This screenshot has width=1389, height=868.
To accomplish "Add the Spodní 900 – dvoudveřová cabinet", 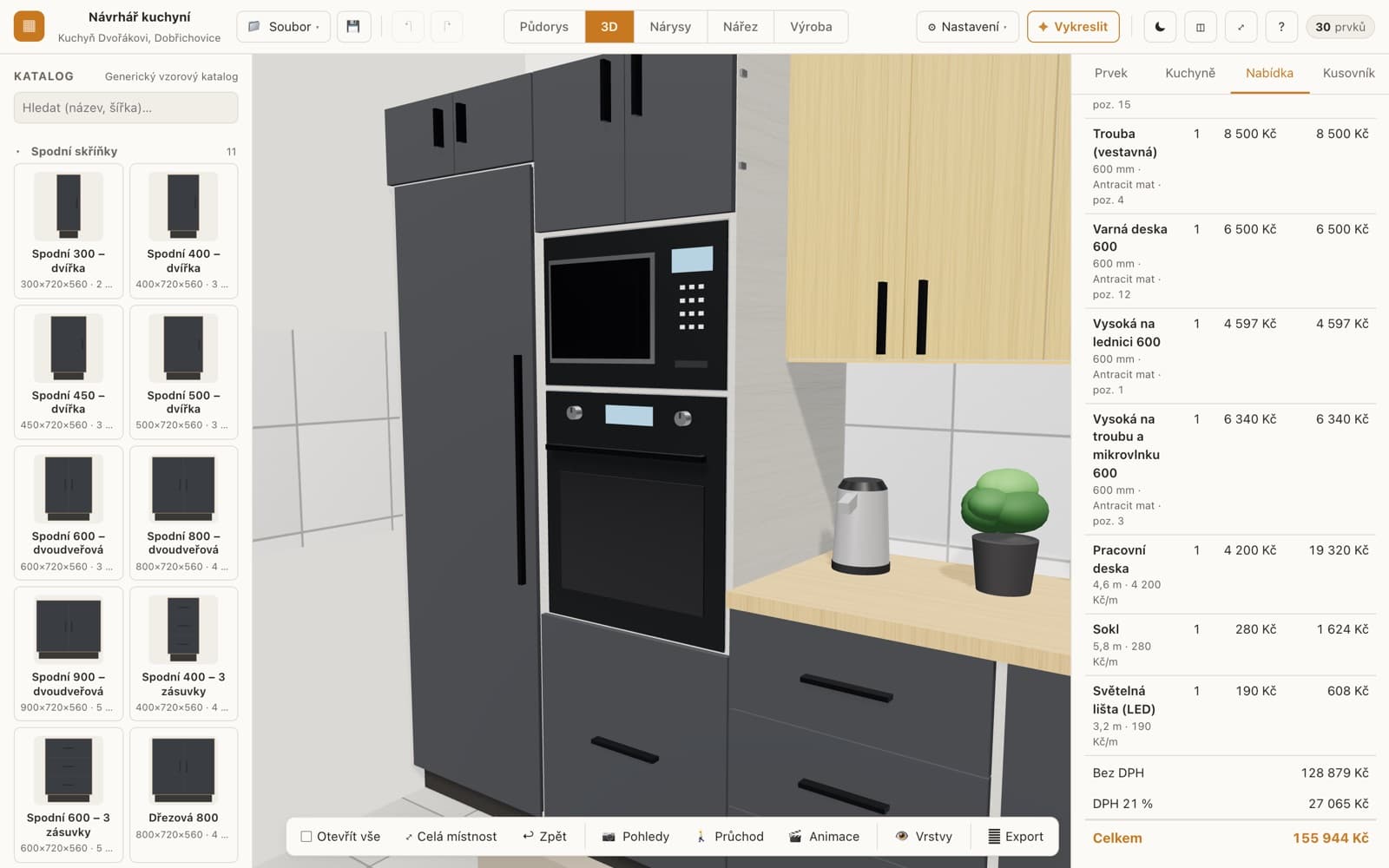I will click(68, 654).
